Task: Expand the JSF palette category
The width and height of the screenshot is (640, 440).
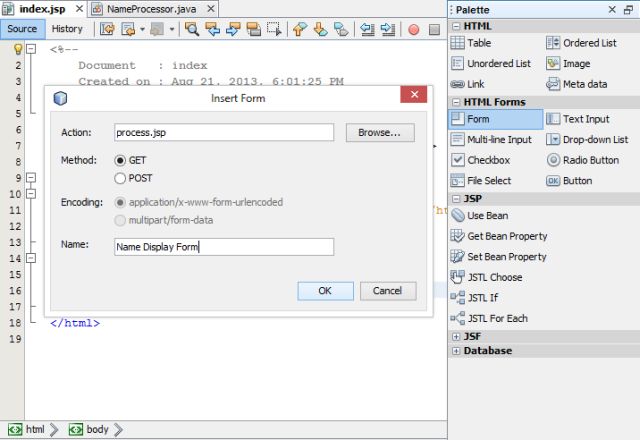Action: point(456,337)
